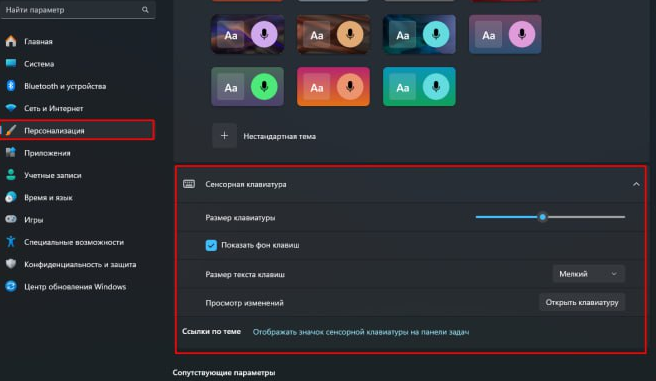Select the pink-orange gradient keyboard theme
The width and height of the screenshot is (656, 381).
tap(333, 87)
